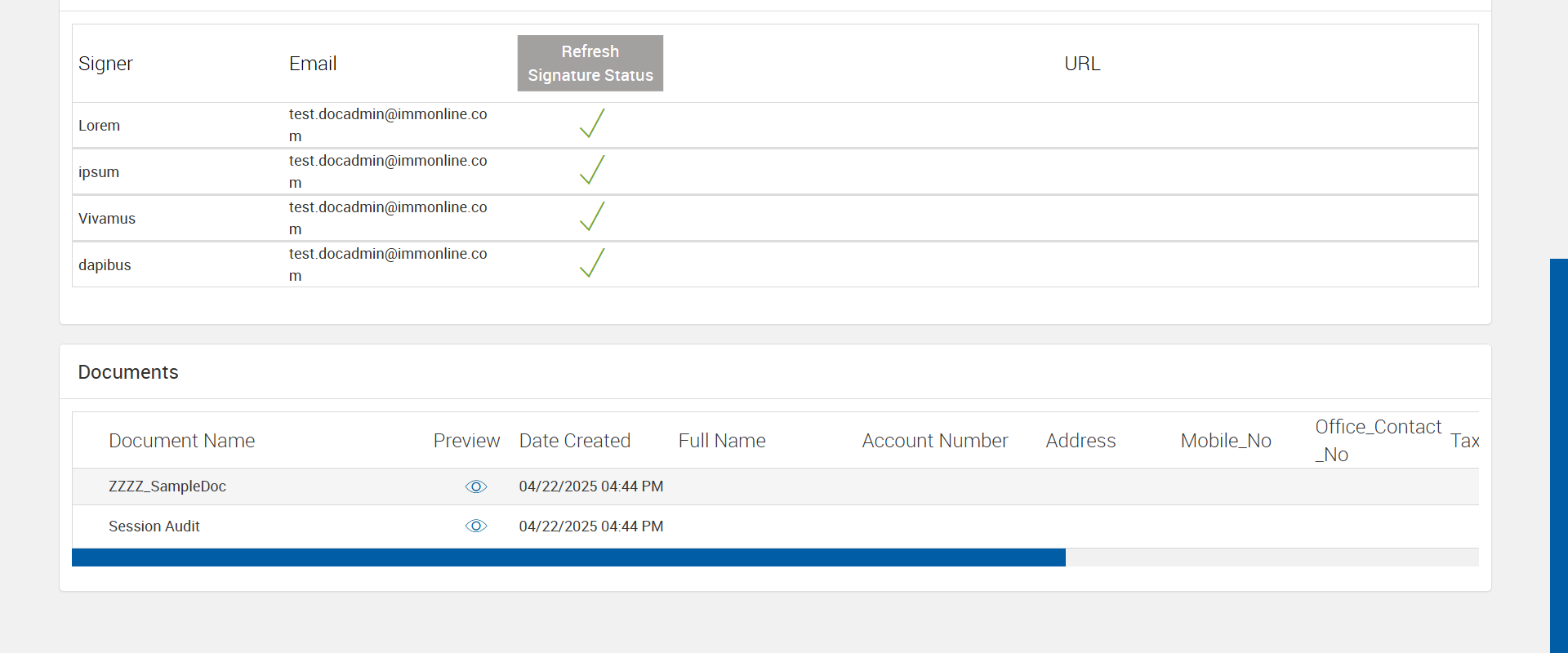Viewport: 1568px width, 653px height.
Task: Click the URL column header
Action: pyautogui.click(x=1082, y=64)
